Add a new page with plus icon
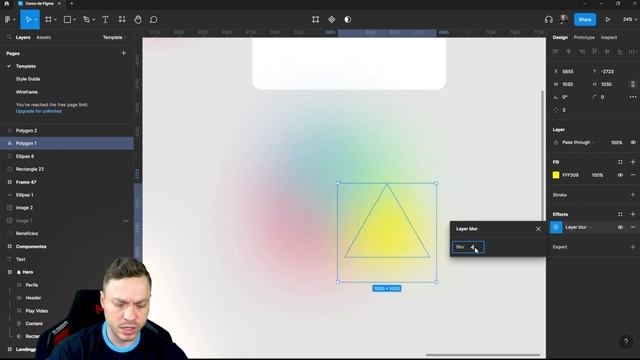The height and width of the screenshot is (360, 640). click(123, 53)
